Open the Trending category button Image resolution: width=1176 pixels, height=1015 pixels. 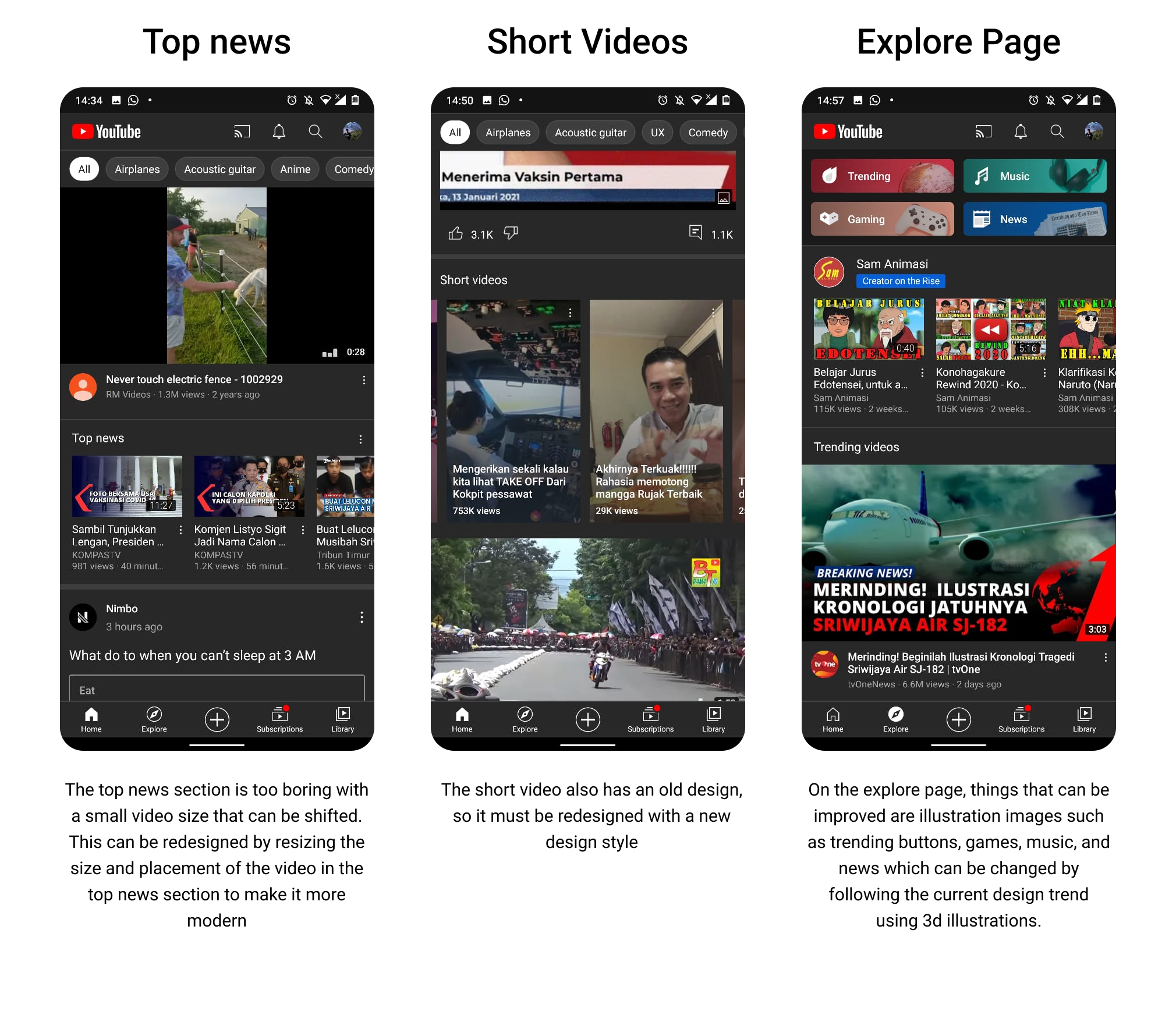coord(882,176)
